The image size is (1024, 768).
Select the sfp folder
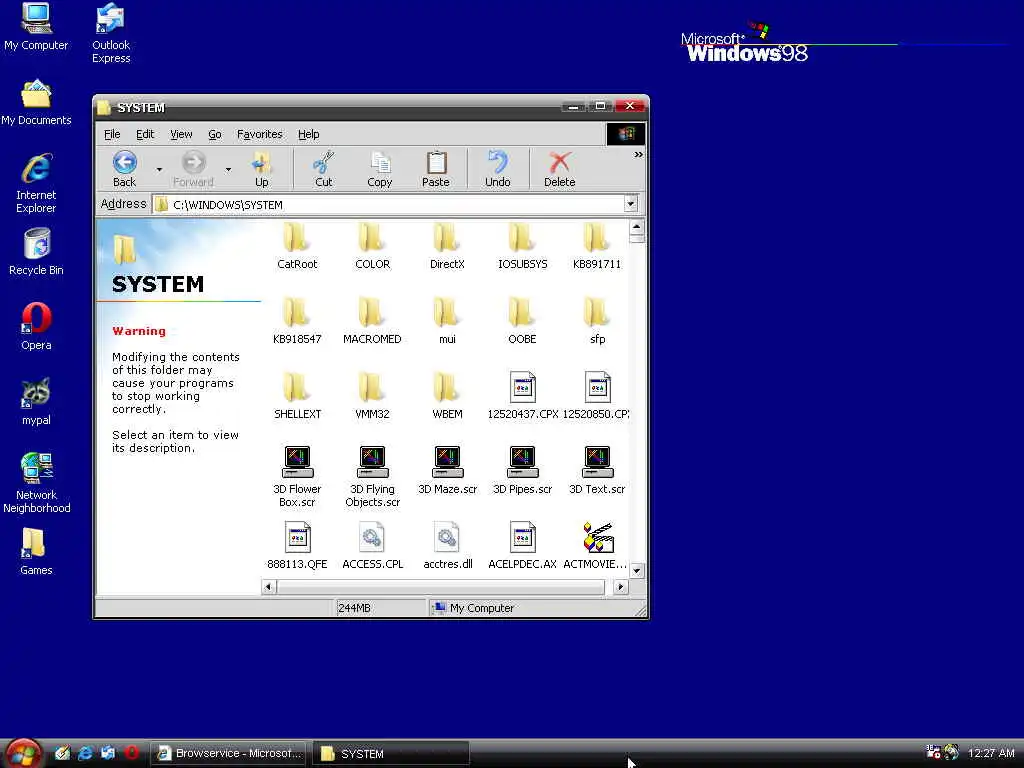click(x=597, y=321)
